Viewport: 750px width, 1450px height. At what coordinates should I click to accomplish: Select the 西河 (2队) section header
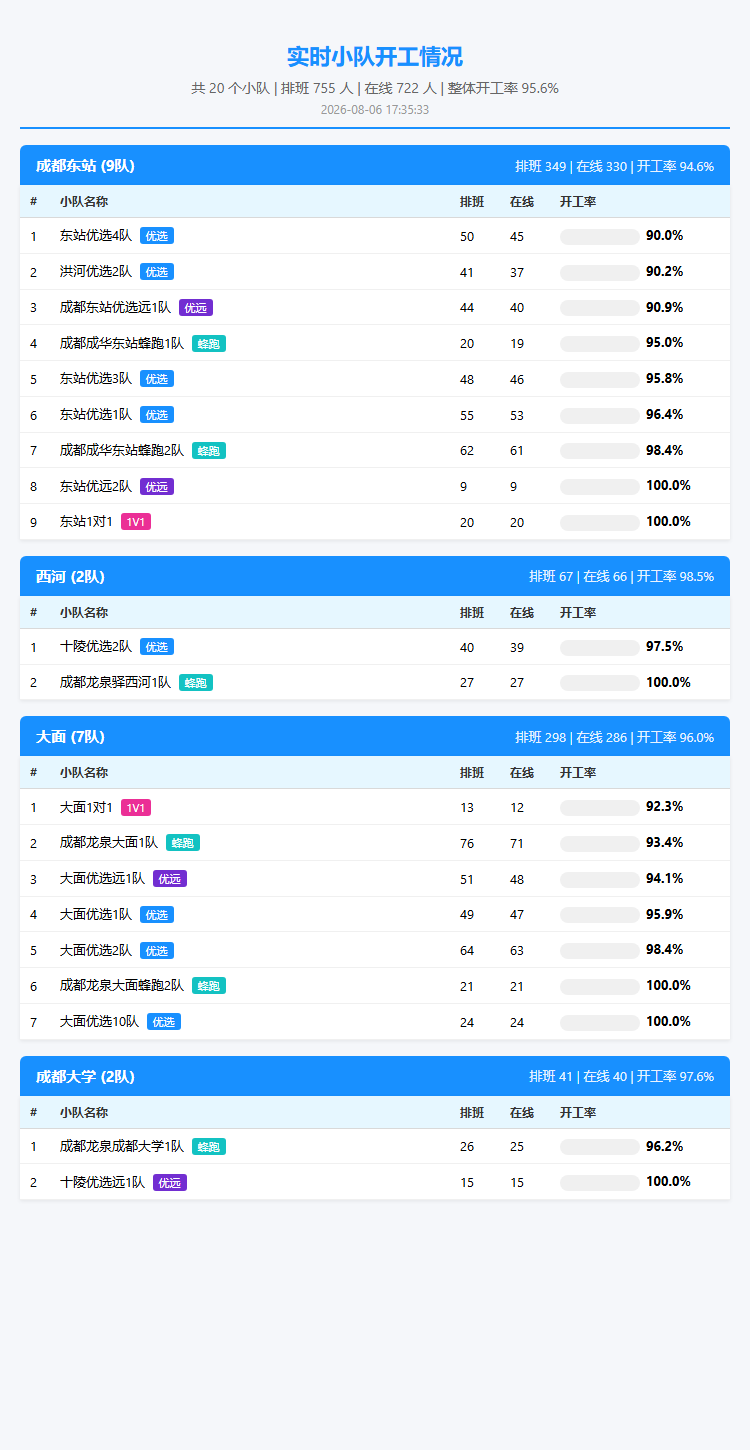pyautogui.click(x=375, y=576)
